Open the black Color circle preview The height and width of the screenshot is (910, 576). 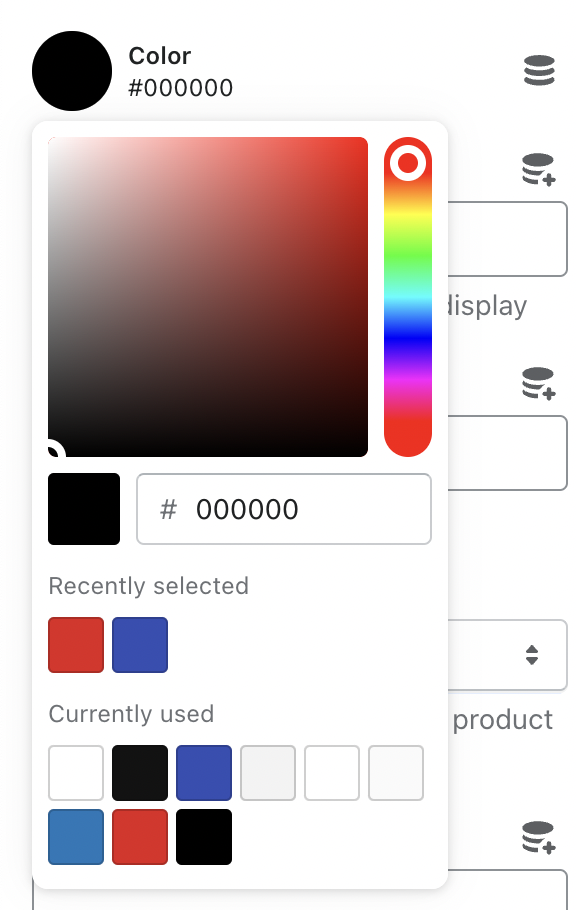(x=72, y=71)
